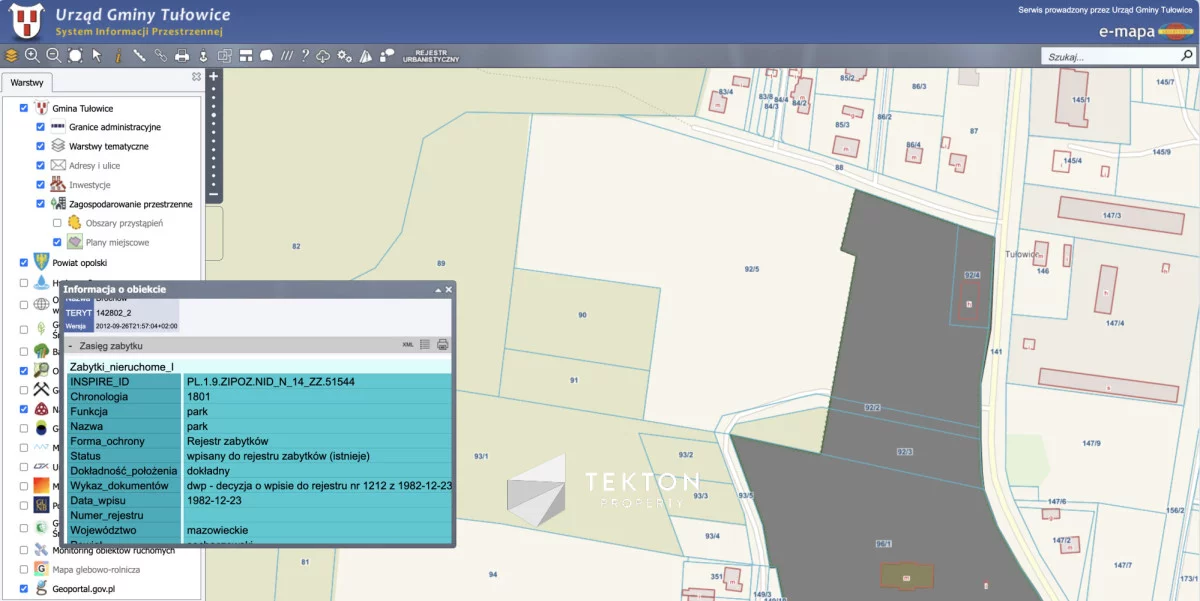Enable Obszary przystąpień layer
Viewport: 1200px width, 601px height.
pyautogui.click(x=57, y=223)
